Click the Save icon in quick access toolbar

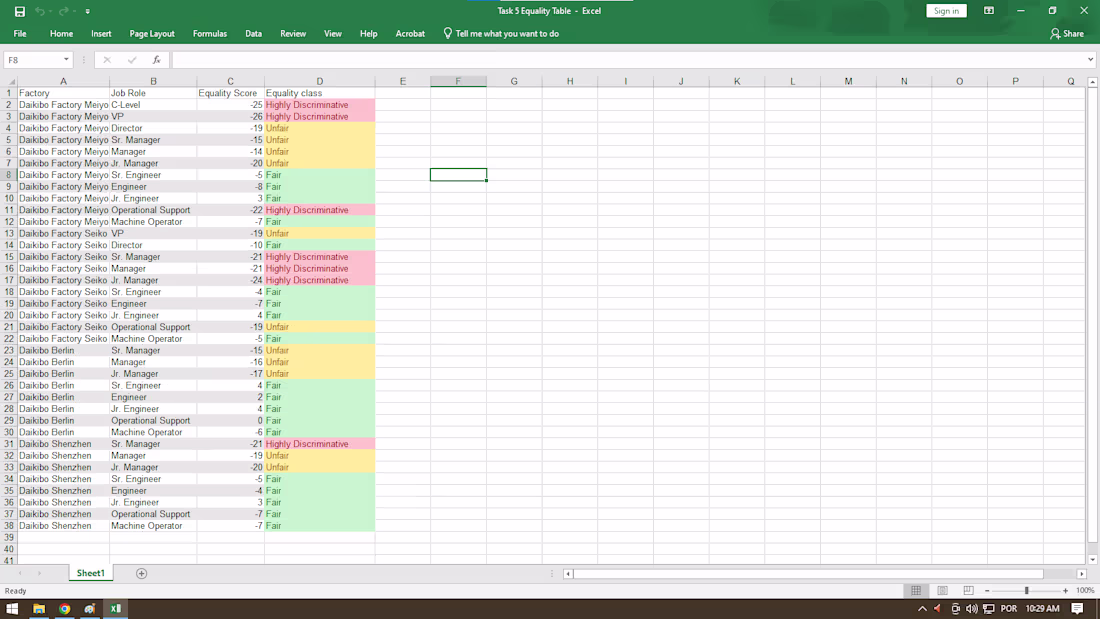(20, 11)
